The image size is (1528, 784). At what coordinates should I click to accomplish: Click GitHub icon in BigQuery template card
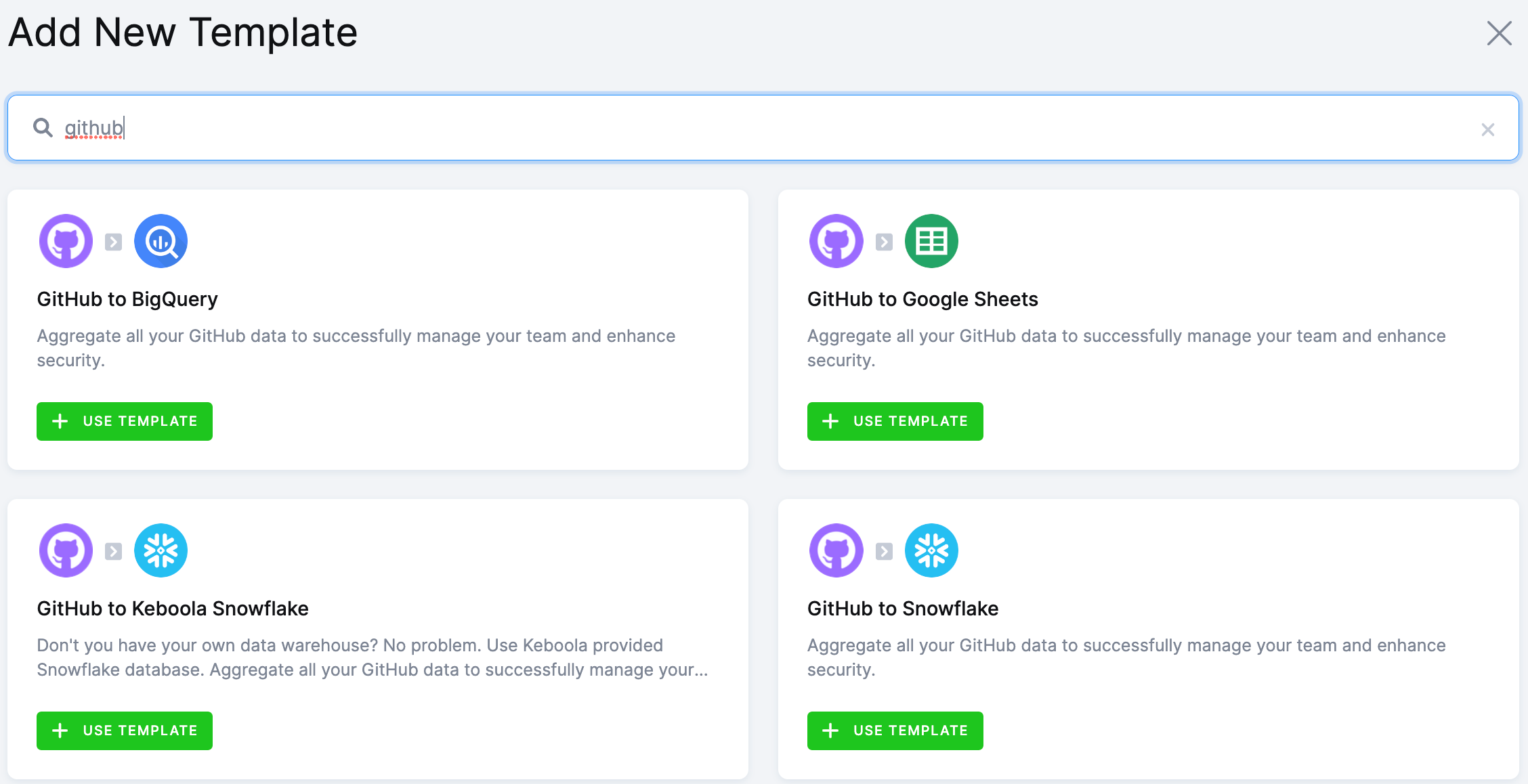[x=66, y=241]
